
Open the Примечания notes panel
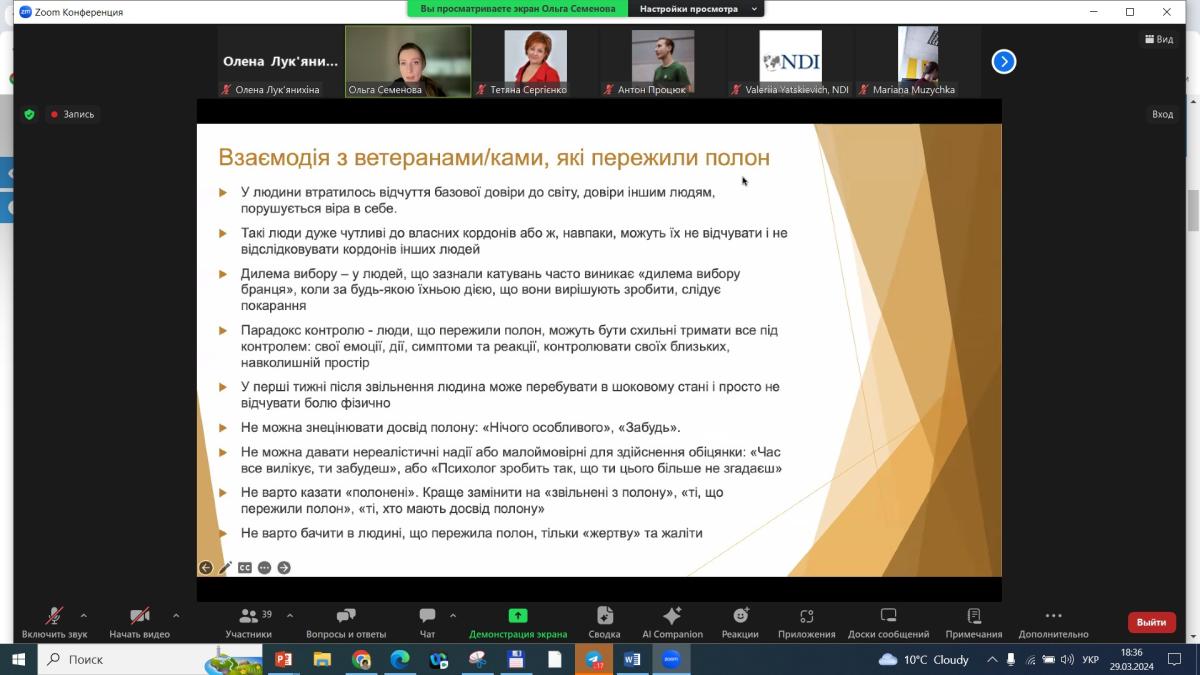973,622
